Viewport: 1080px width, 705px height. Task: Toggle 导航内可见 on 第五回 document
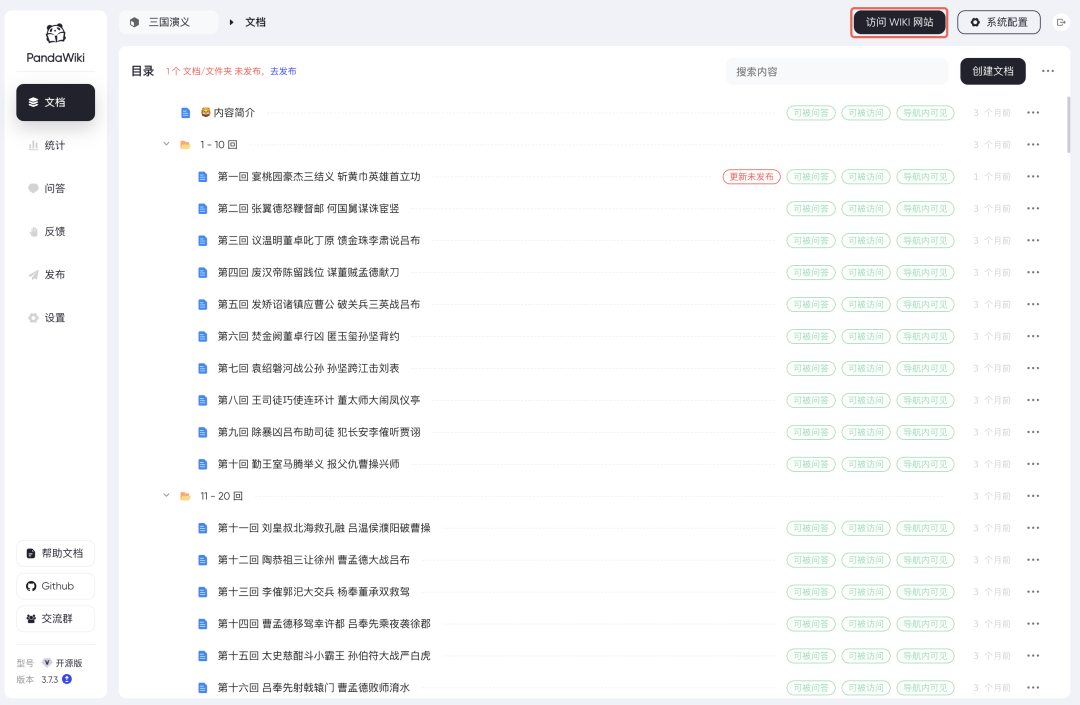click(x=925, y=304)
